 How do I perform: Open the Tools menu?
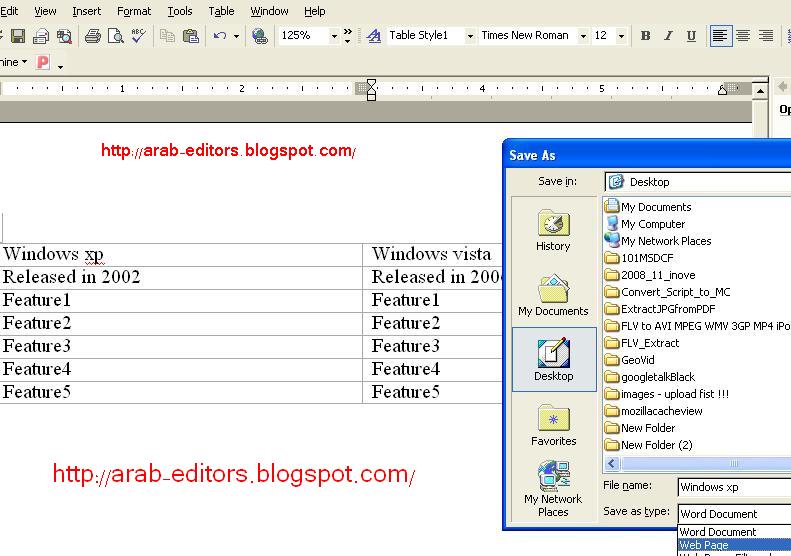(180, 11)
